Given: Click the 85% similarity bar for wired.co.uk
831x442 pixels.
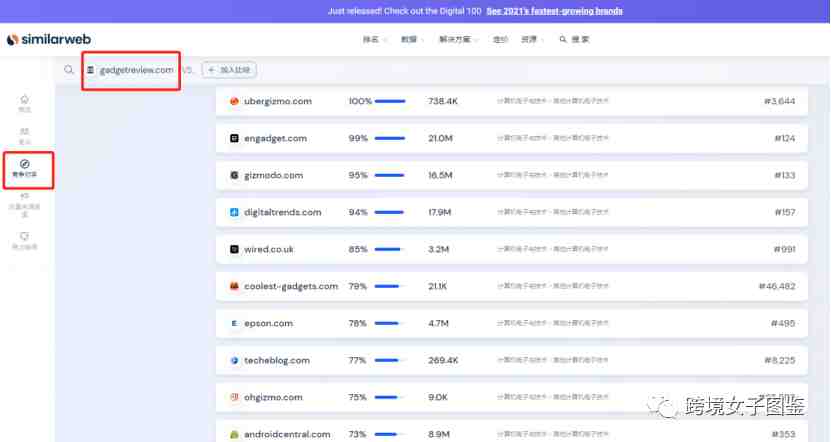Looking at the screenshot, I should click(390, 249).
